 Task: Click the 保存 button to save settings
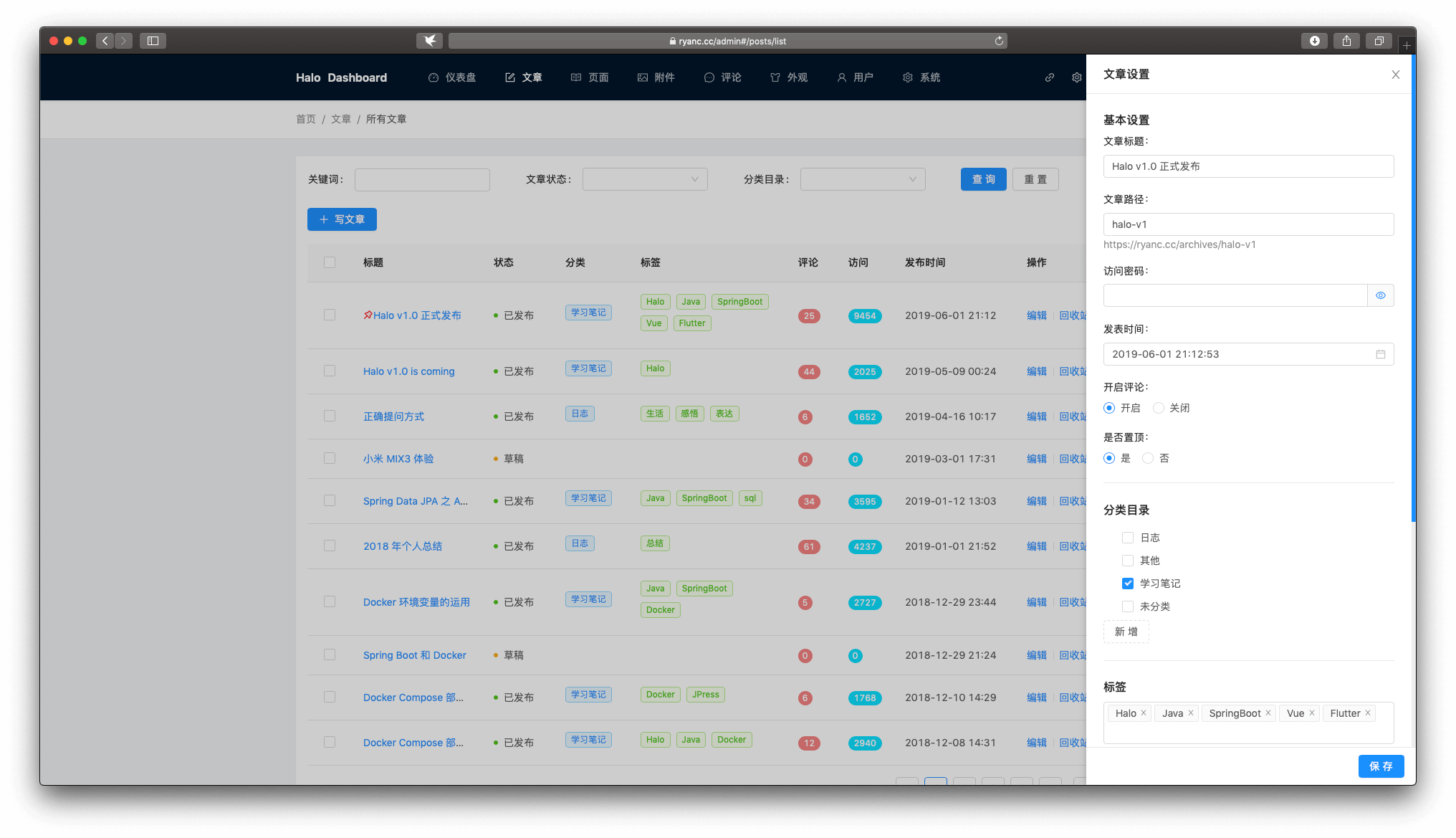coord(1381,766)
